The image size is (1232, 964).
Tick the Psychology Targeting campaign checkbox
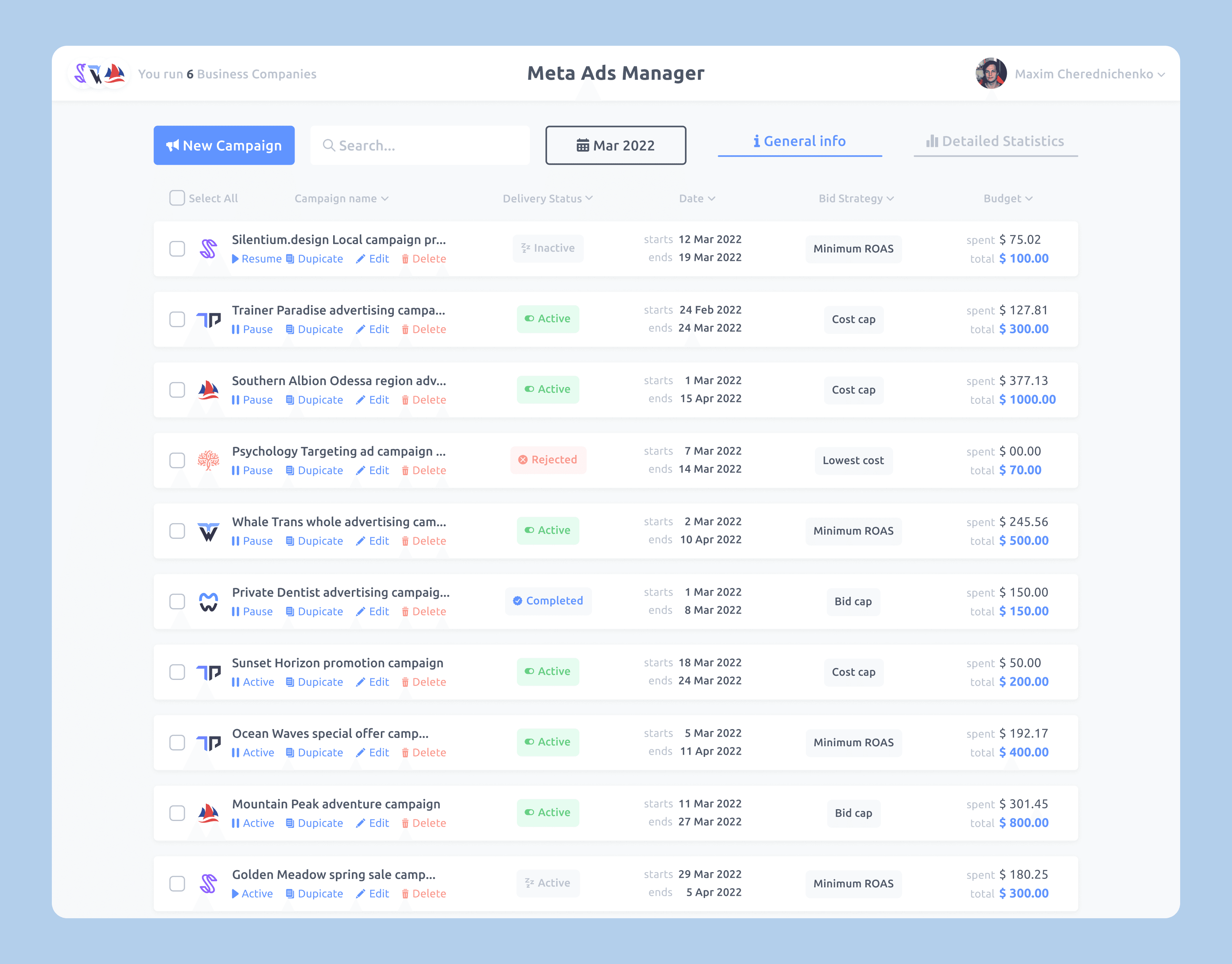click(x=177, y=461)
